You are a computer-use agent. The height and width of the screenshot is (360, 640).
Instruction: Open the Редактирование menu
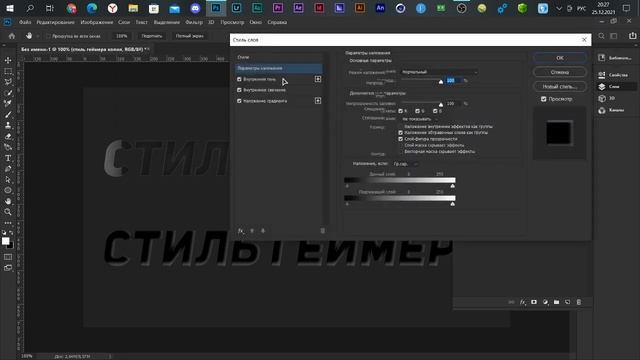(x=56, y=22)
